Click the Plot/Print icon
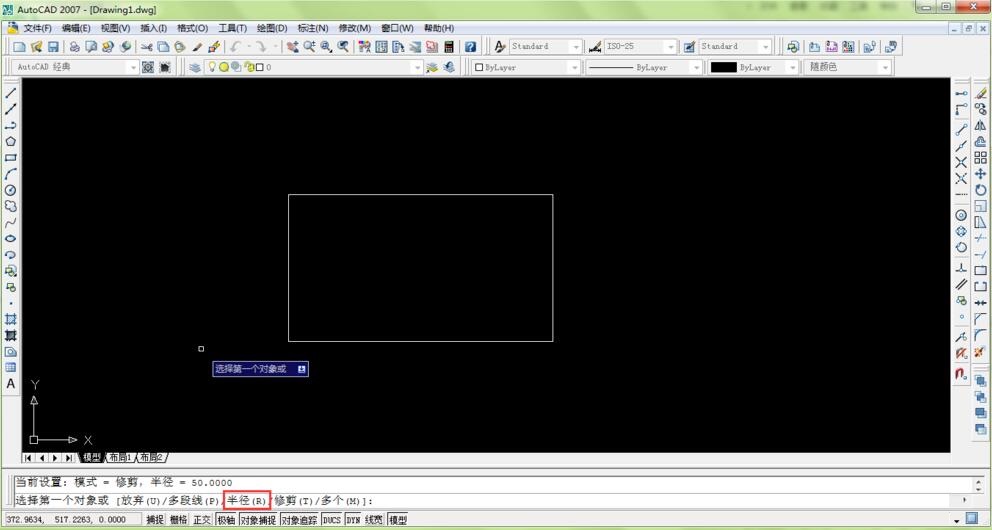This screenshot has height=530, width=992. point(75,46)
